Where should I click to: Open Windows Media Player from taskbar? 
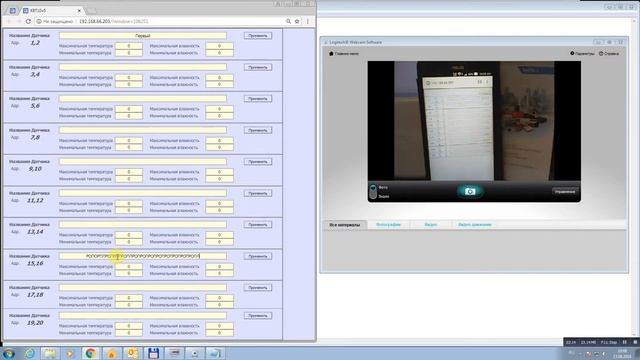click(x=70, y=353)
